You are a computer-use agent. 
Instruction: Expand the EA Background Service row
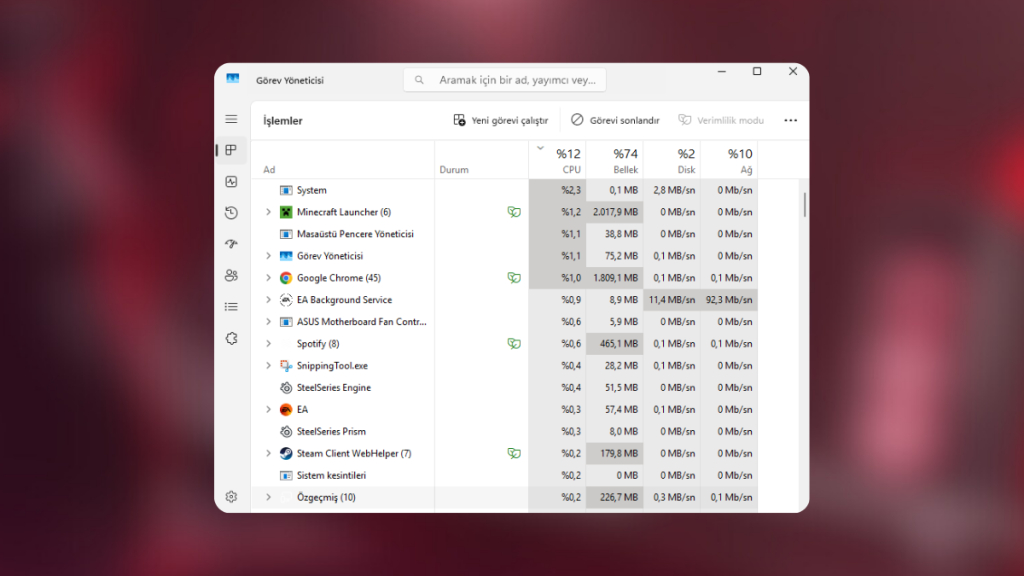pos(268,300)
